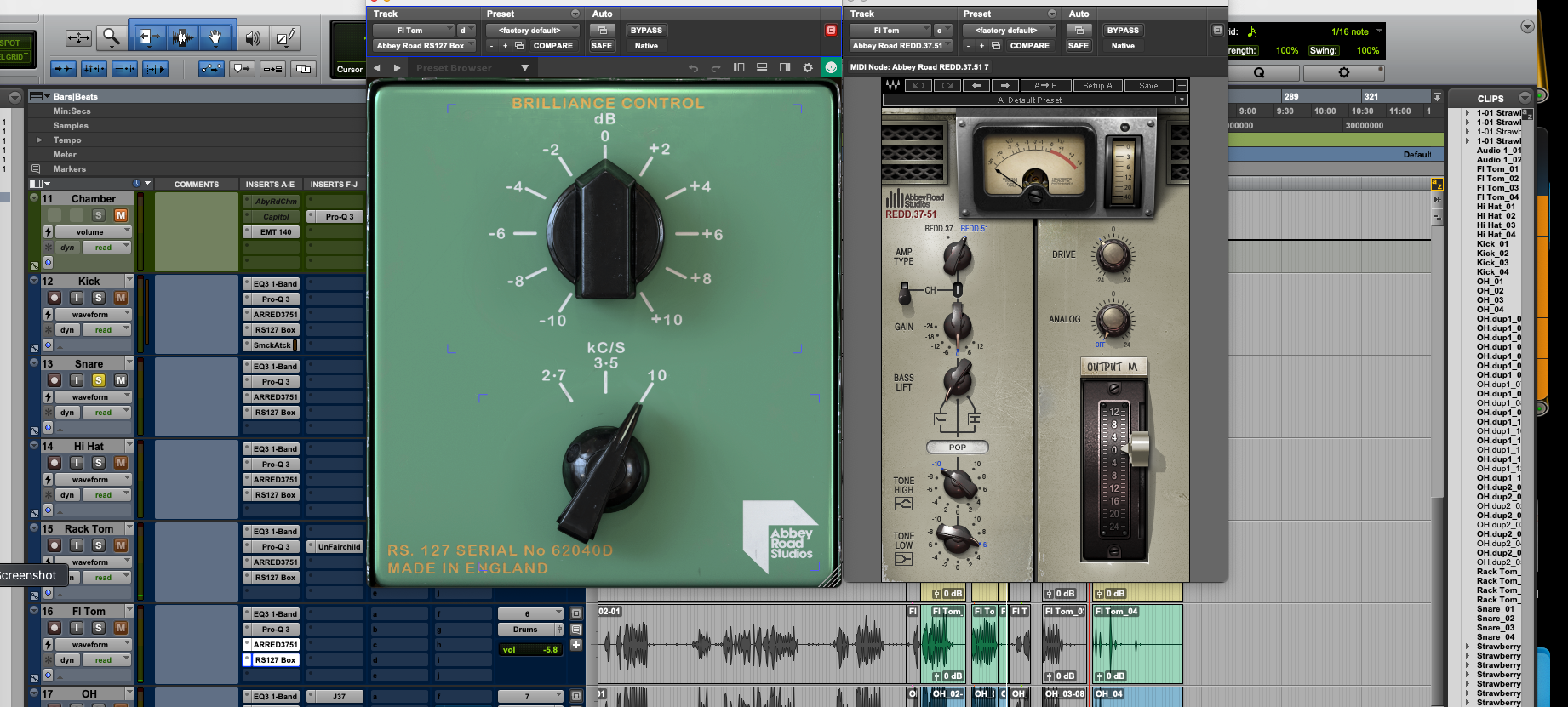Open the Waves menu hamburger icon
Viewport: 1568px width, 707px height.
tap(1182, 86)
